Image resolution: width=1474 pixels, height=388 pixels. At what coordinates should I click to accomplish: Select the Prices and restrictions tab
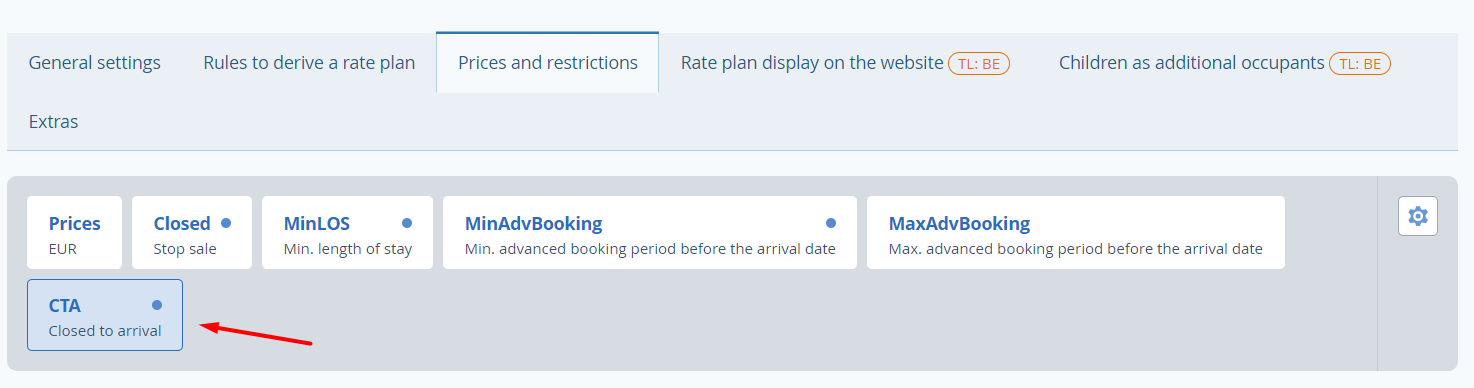[x=548, y=63]
